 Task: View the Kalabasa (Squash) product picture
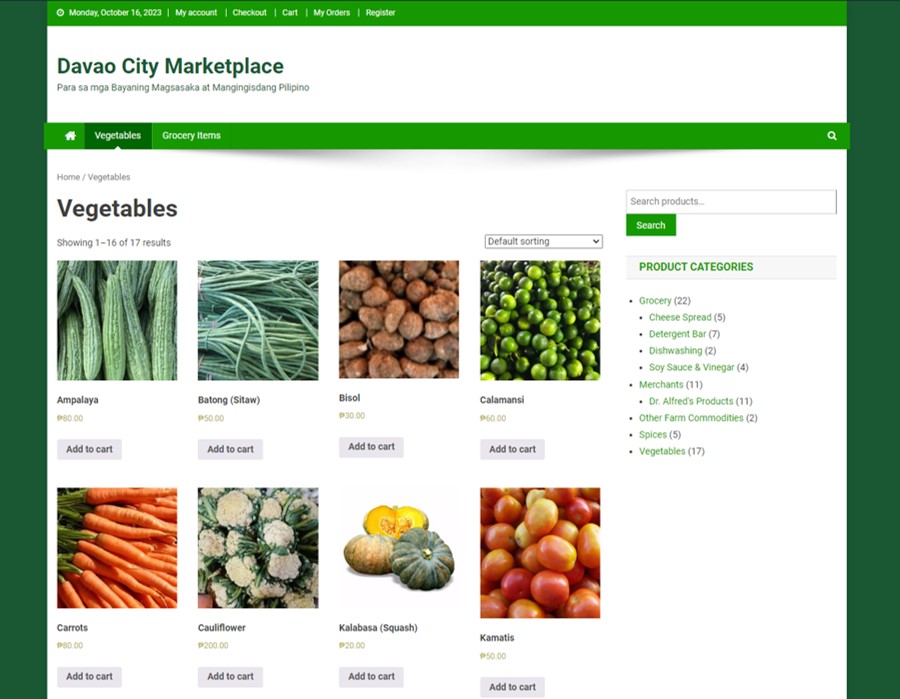399,548
